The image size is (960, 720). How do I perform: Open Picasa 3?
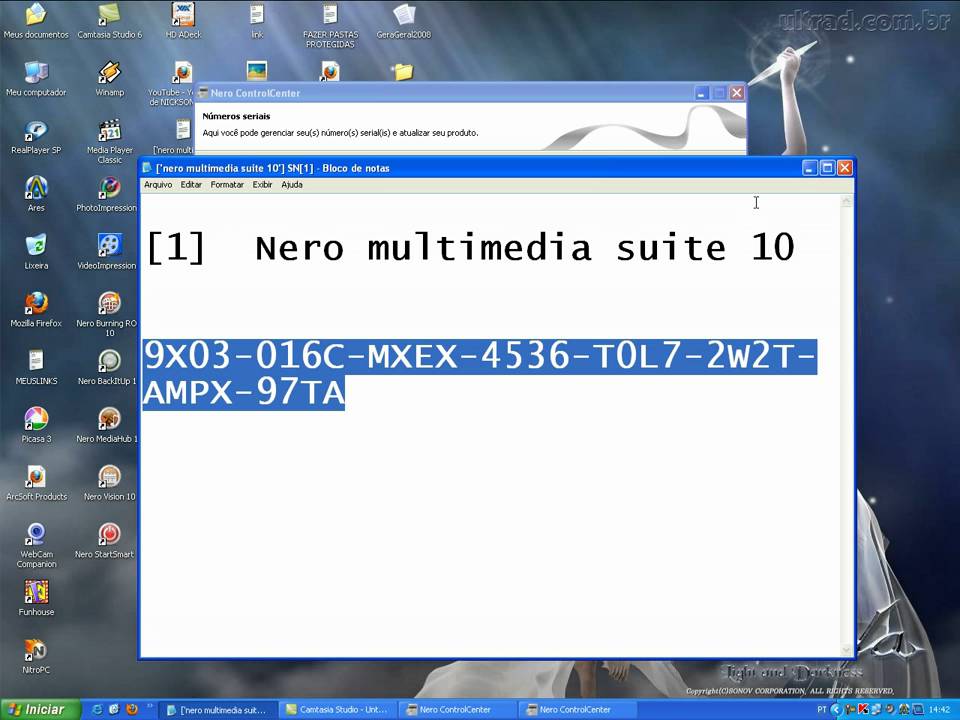pos(36,418)
